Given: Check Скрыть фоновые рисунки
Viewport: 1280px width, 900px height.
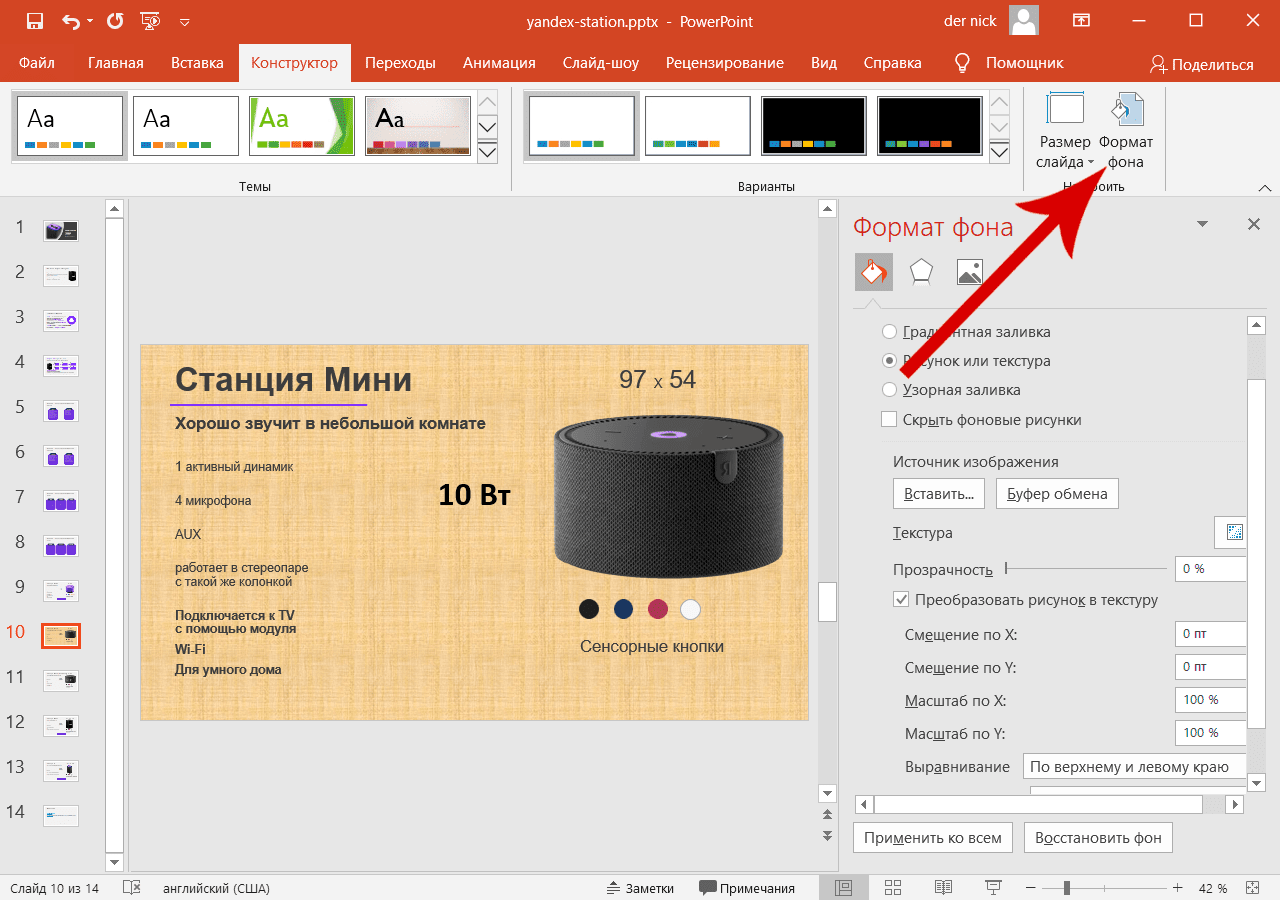Looking at the screenshot, I should pyautogui.click(x=889, y=420).
